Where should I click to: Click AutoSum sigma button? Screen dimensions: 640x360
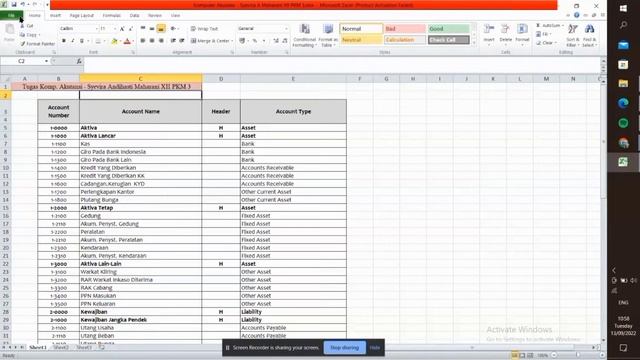tap(549, 25)
